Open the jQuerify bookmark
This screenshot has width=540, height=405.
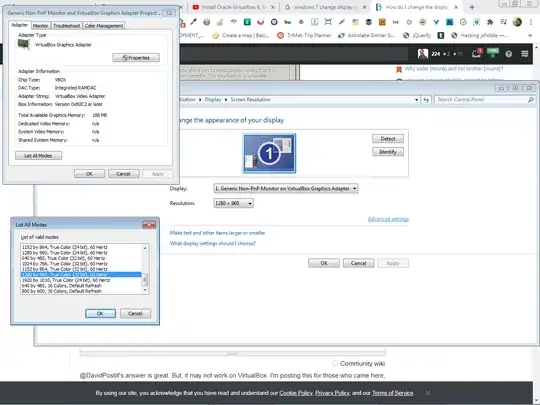(x=417, y=35)
